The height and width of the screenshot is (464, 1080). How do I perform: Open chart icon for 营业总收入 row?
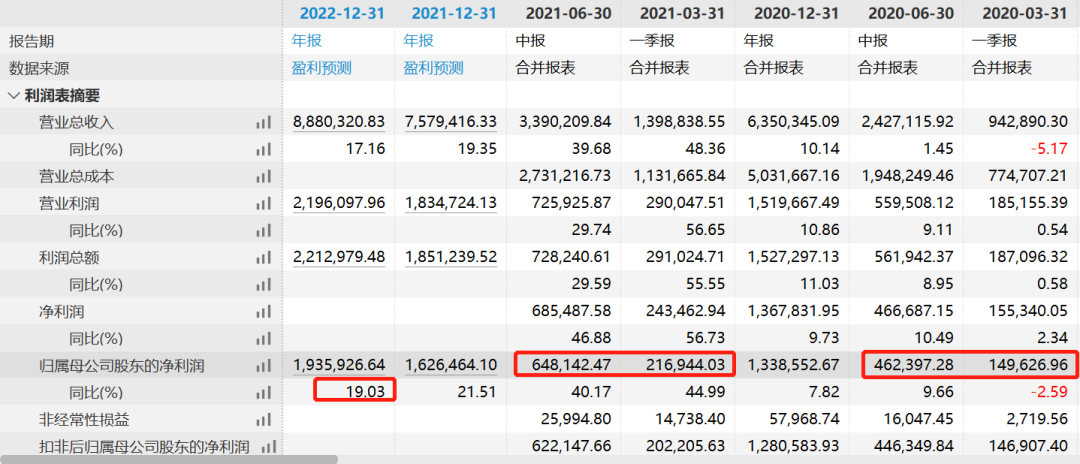coord(263,123)
